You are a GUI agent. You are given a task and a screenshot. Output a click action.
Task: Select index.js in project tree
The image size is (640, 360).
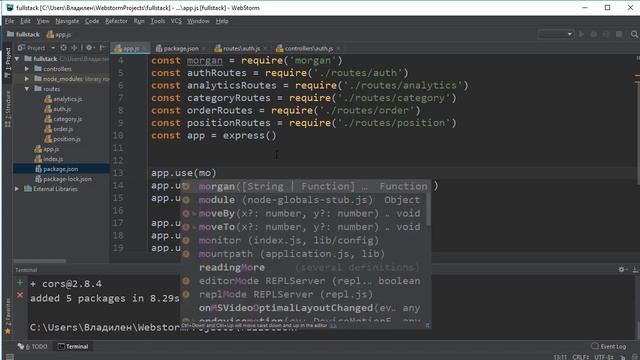tap(49, 159)
